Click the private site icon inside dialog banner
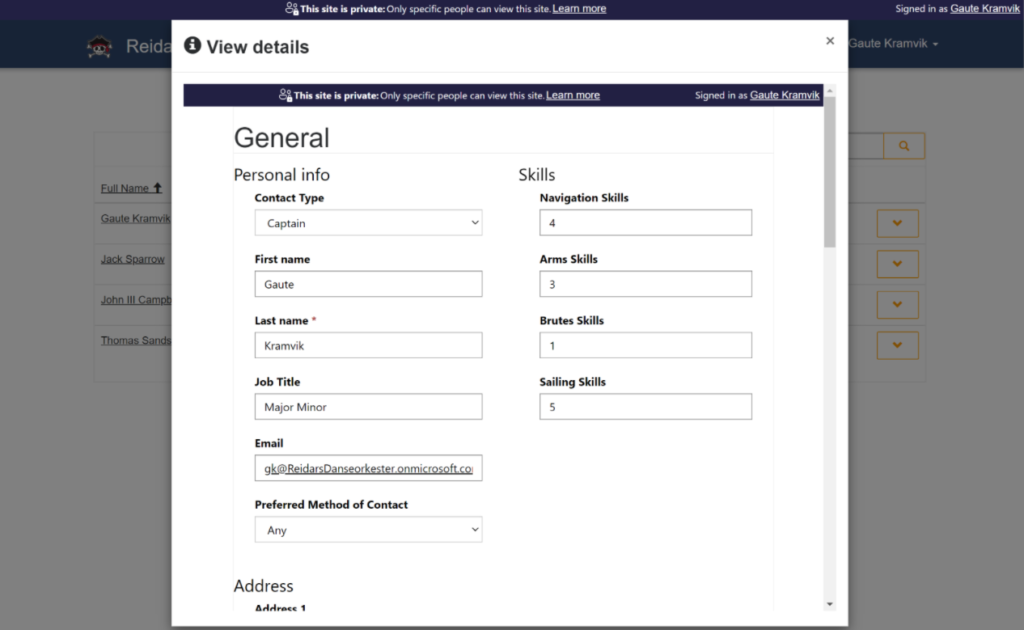Screen dimensions: 1024x630 coord(285,95)
